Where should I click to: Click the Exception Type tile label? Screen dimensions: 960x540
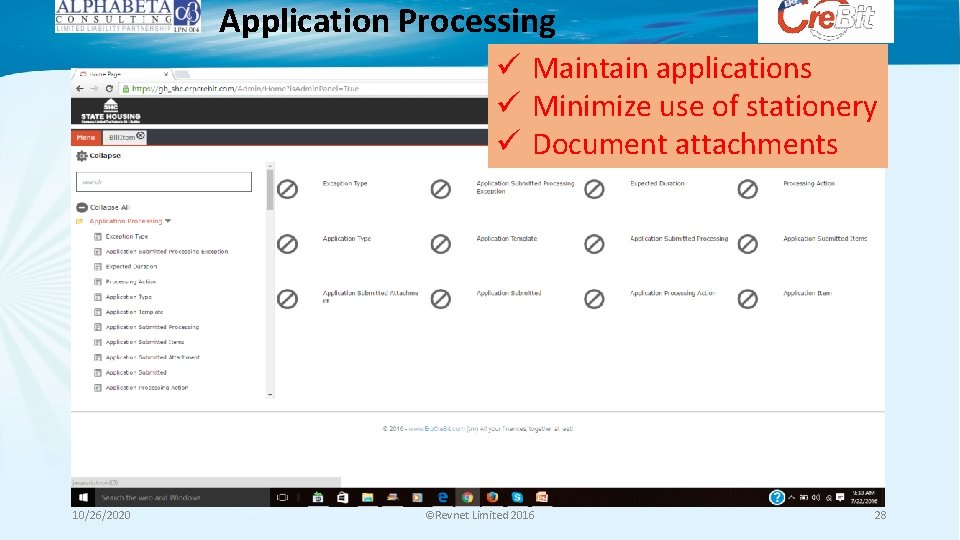pos(345,183)
